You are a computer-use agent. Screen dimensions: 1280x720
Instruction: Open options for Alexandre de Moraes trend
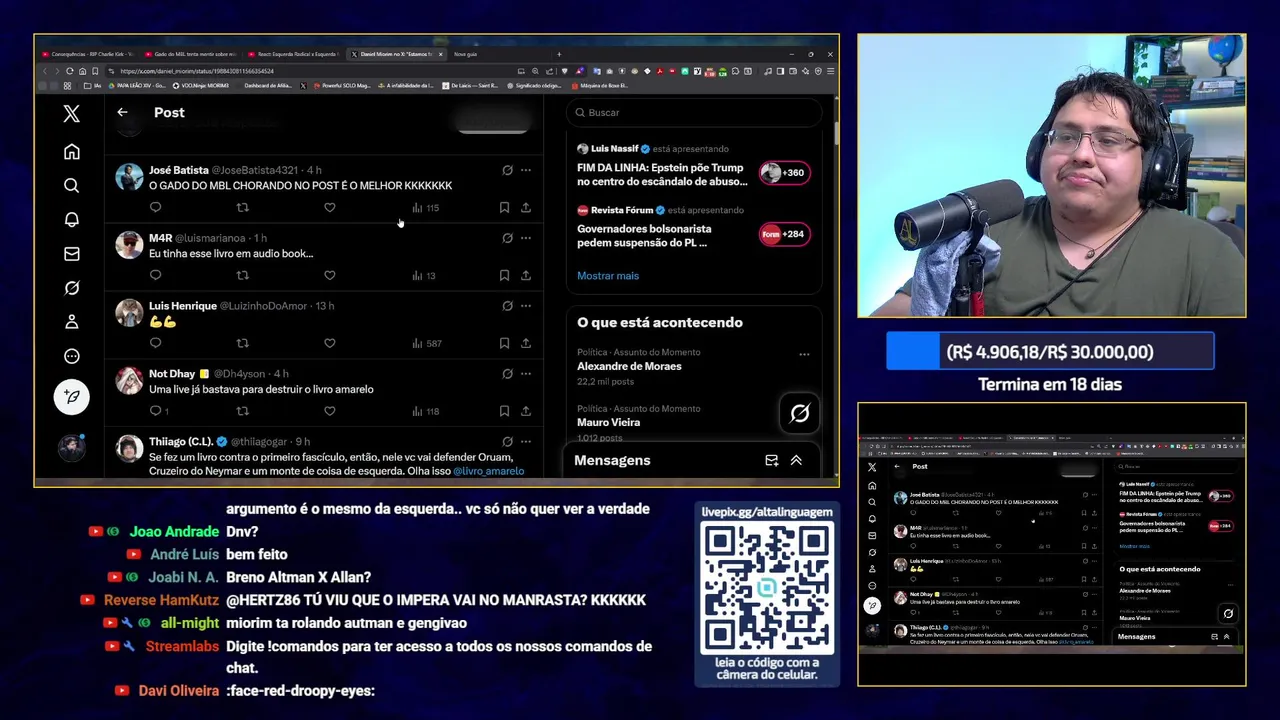point(804,354)
